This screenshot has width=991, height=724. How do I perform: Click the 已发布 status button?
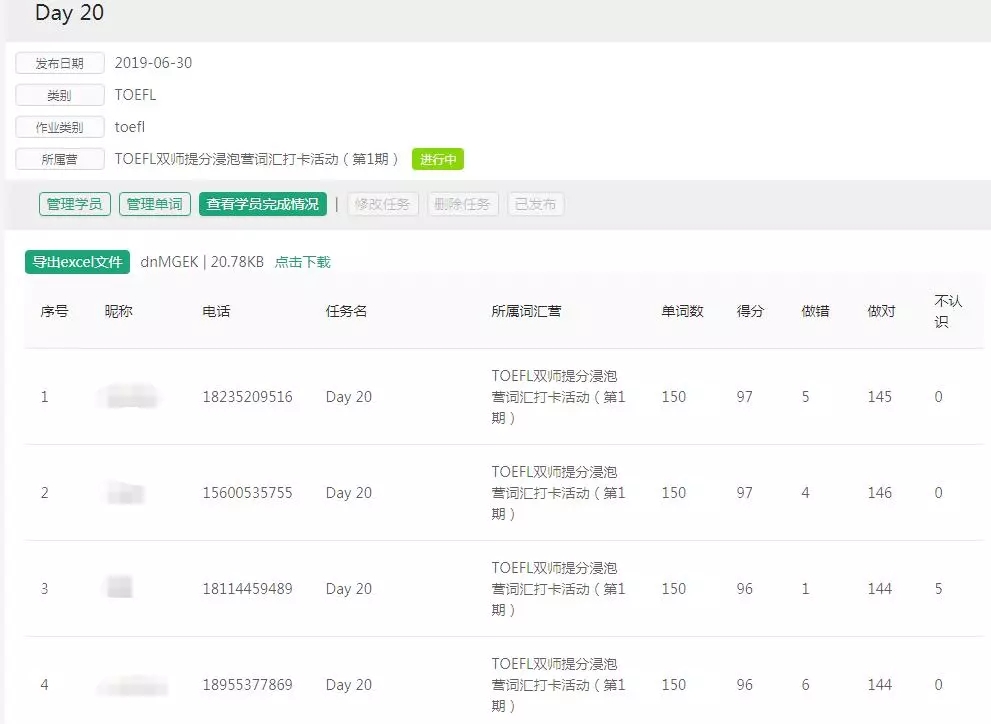[x=535, y=204]
